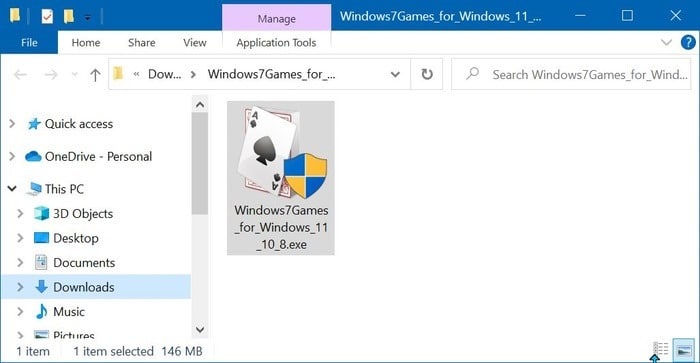Click the address bar folder icon
Viewport: 700px width, 363px height.
pyautogui.click(x=118, y=74)
